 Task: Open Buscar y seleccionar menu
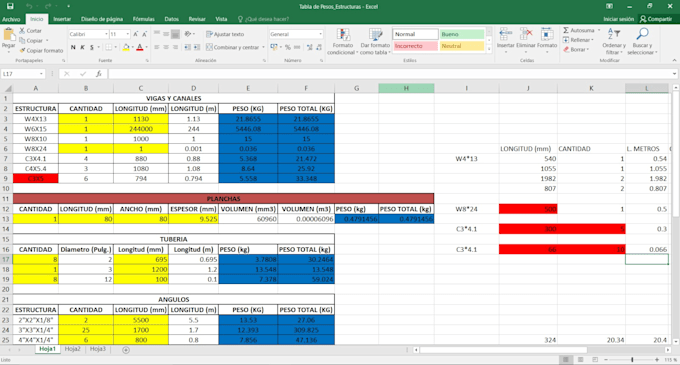point(642,41)
